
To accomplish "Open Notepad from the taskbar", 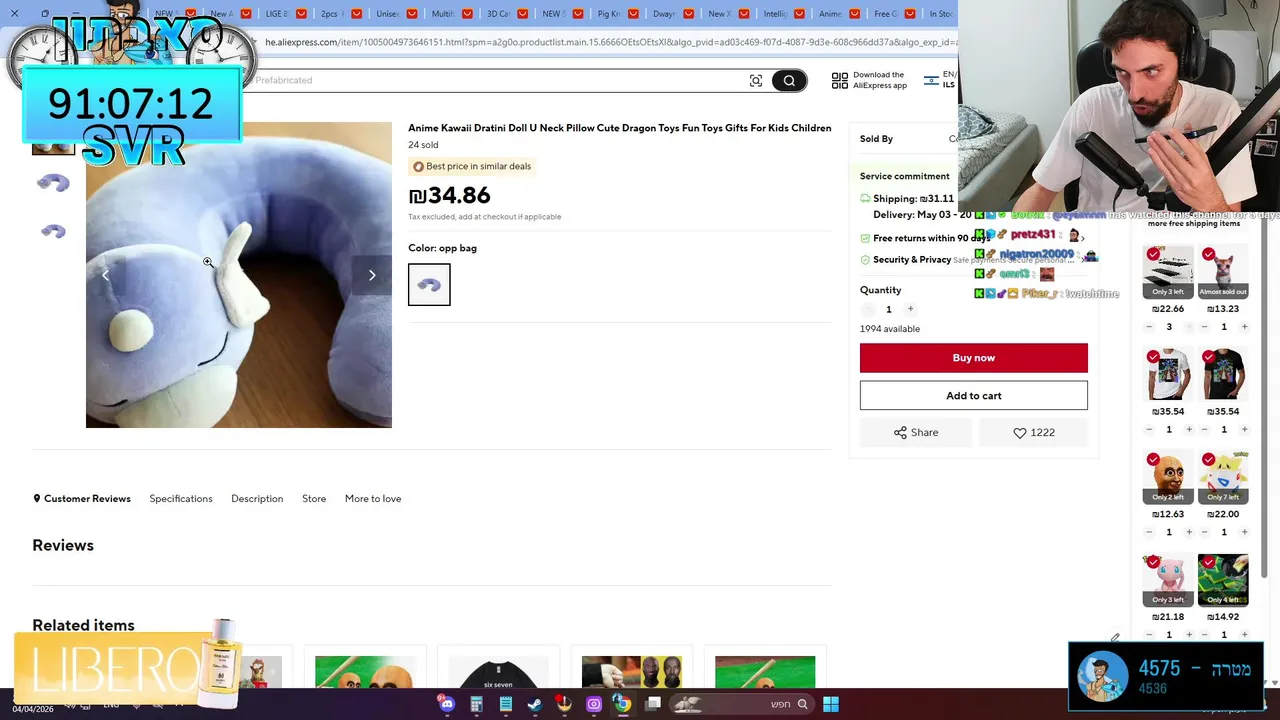I will [506, 704].
